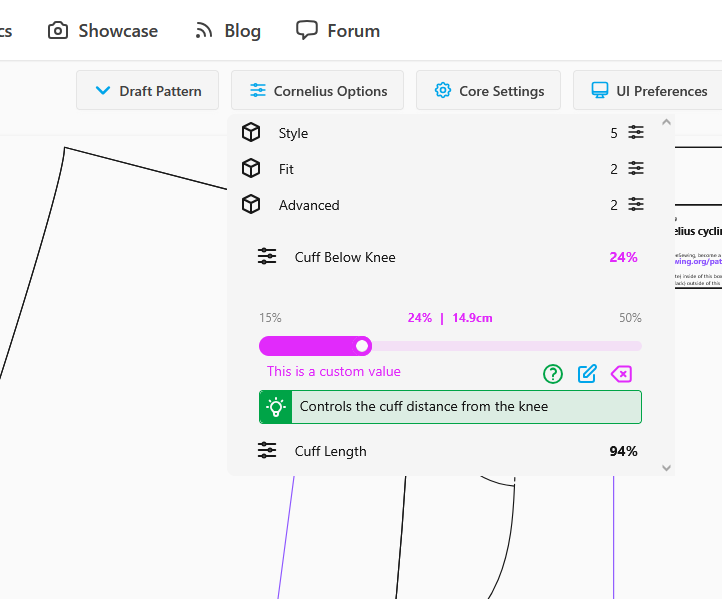This screenshot has height=599, width=722.
Task: Open the Draft Pattern dropdown
Action: [148, 91]
